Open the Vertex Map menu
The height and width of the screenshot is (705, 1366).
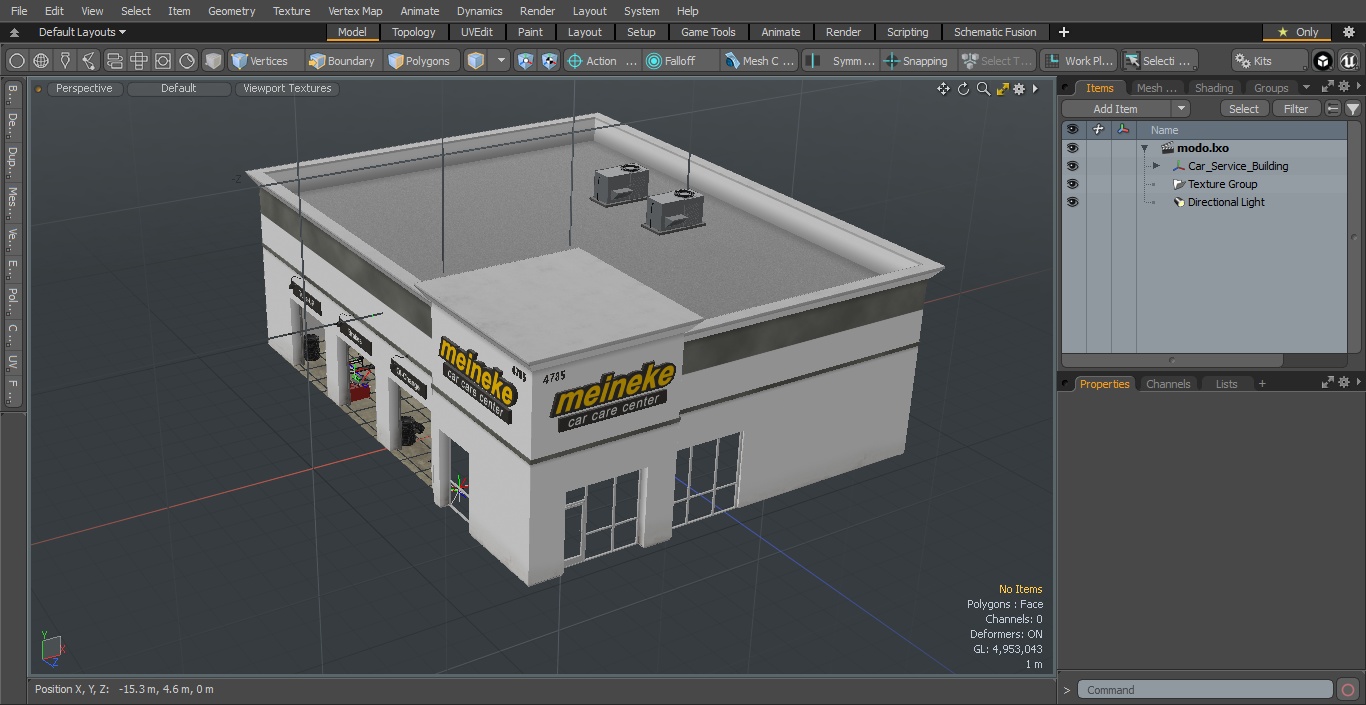[x=355, y=11]
